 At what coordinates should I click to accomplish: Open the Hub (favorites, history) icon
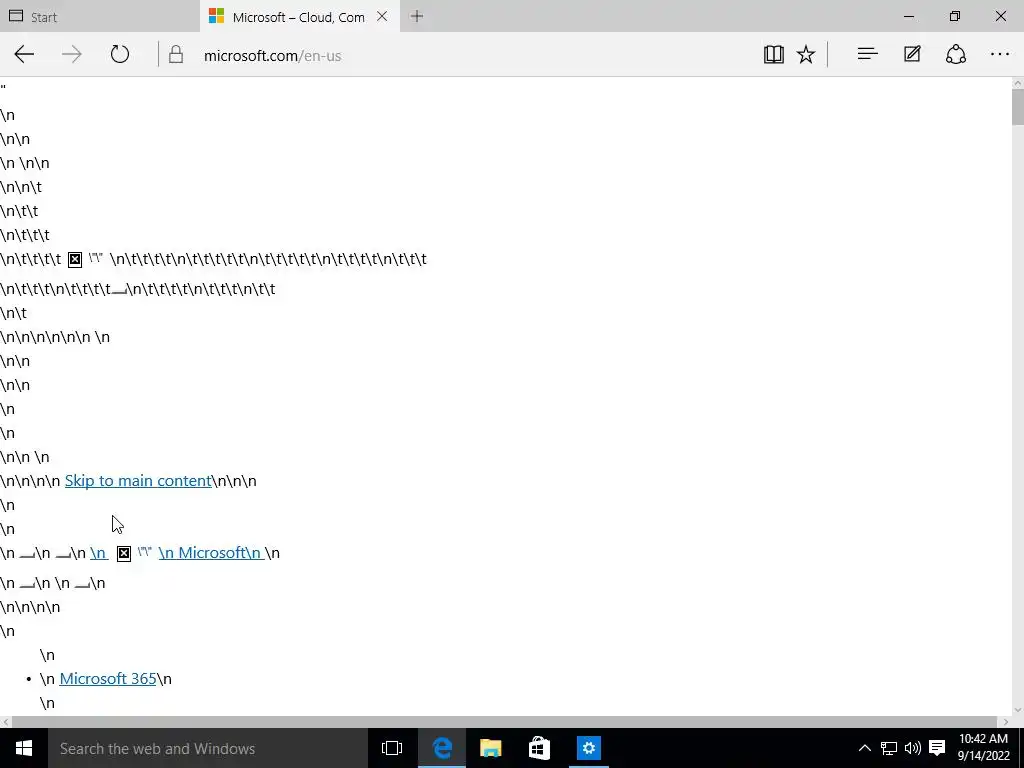[x=867, y=54]
